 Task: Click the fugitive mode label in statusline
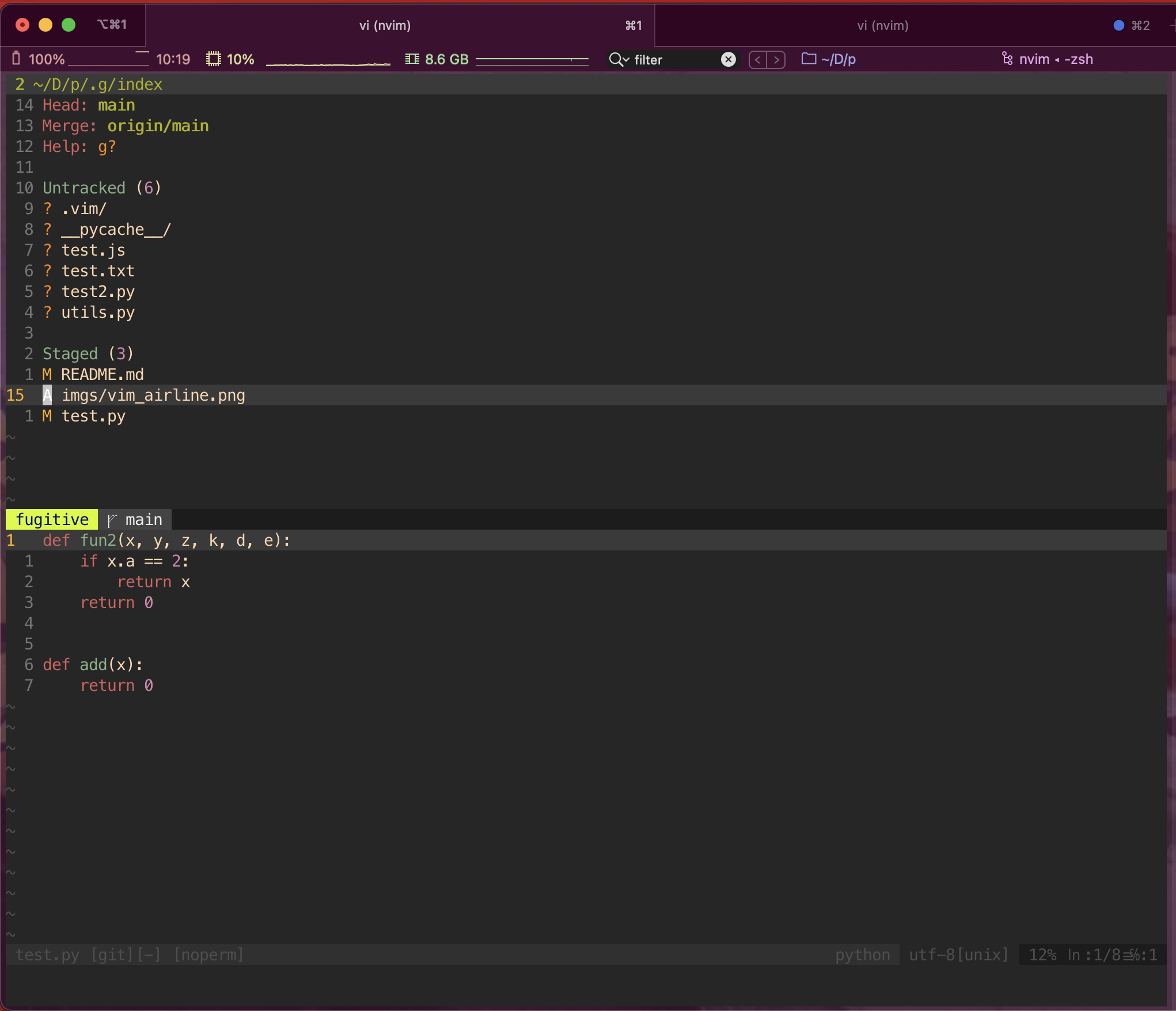(52, 520)
